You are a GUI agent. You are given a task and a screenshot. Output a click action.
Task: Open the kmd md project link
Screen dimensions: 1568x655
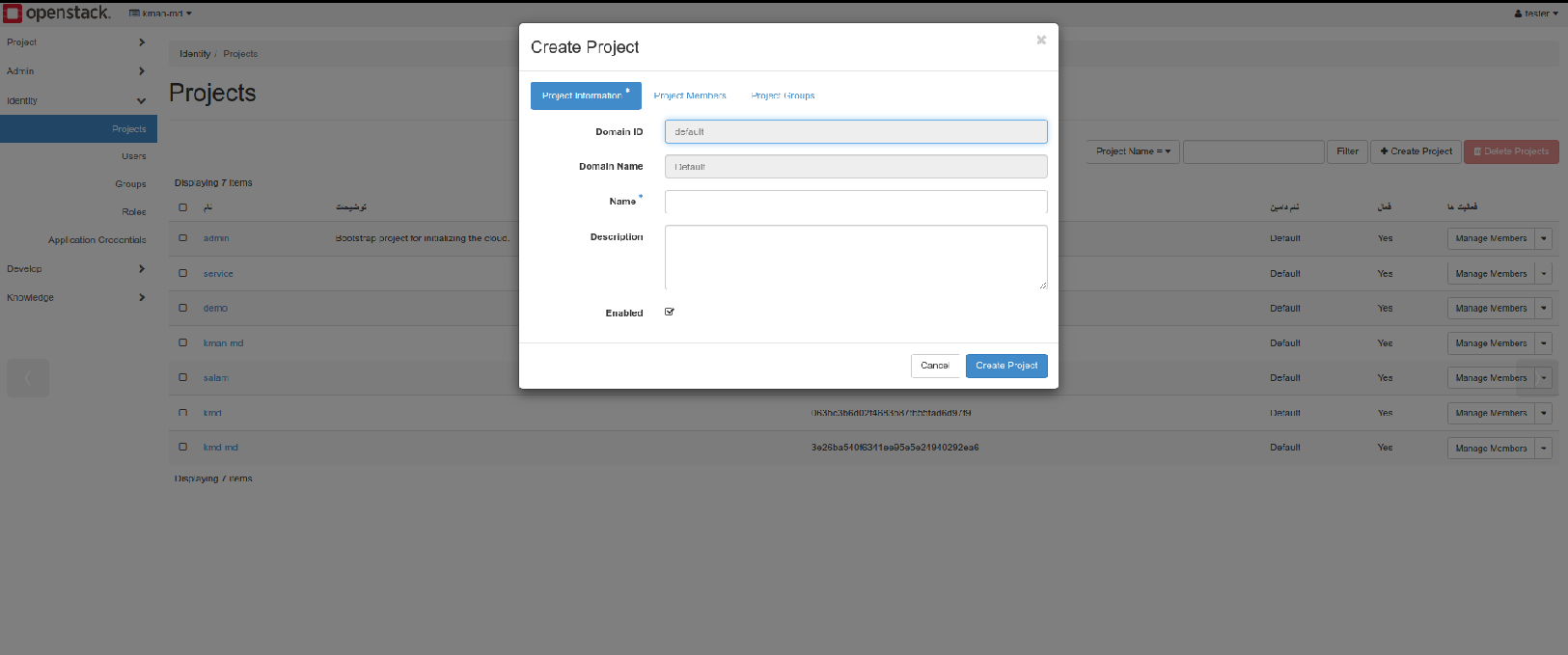coord(220,448)
